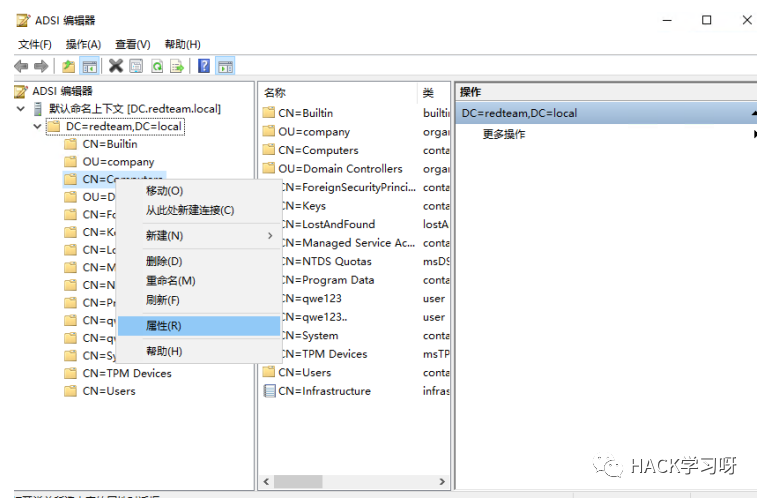Choose 刷新(F) from the context menu
The image size is (761, 499).
tap(199, 300)
